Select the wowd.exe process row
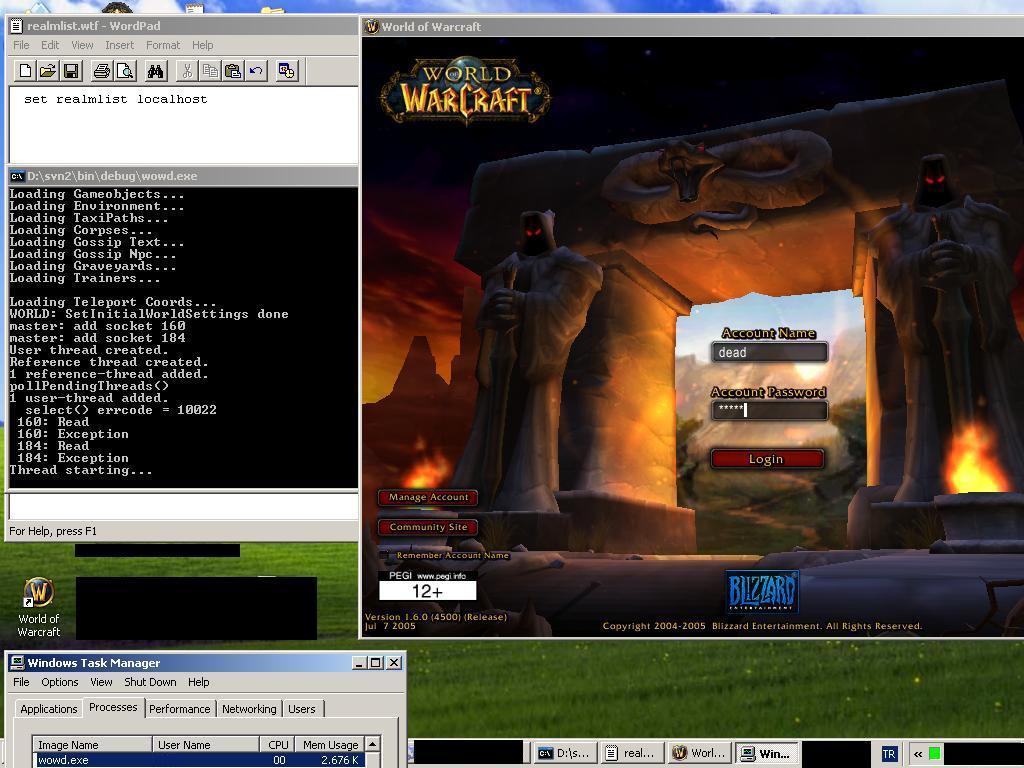The height and width of the screenshot is (768, 1024). click(199, 760)
